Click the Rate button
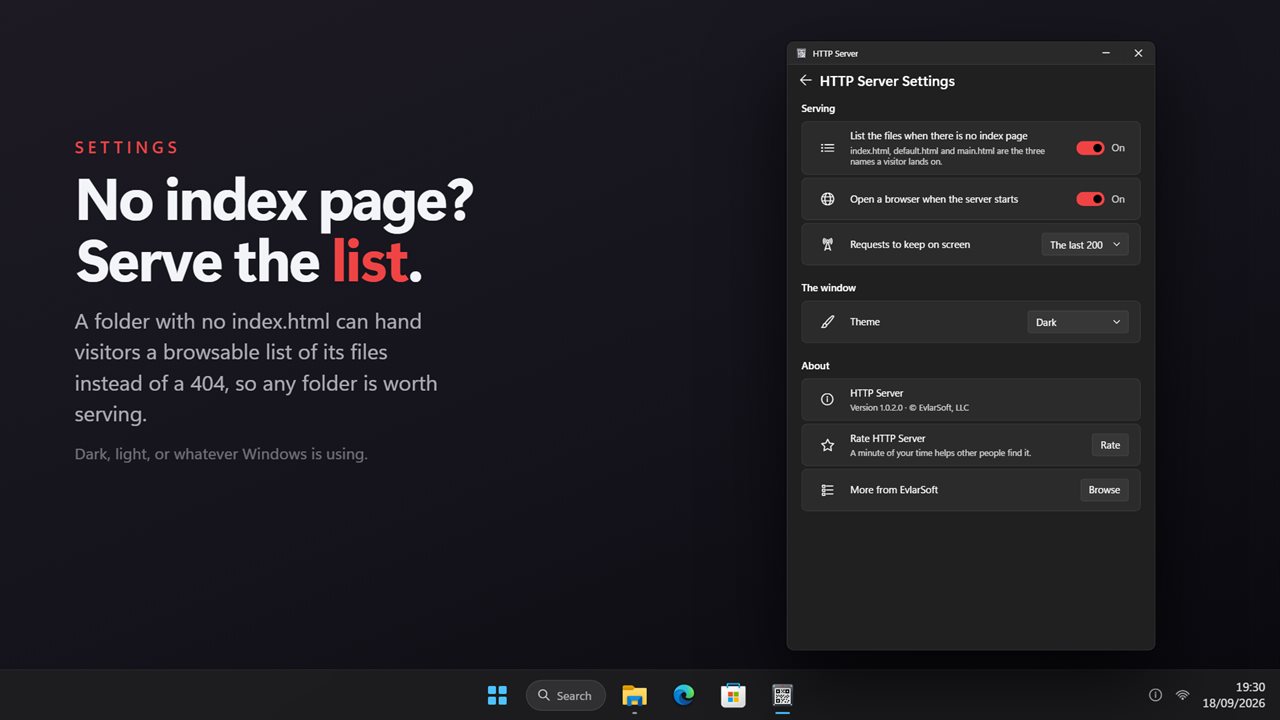This screenshot has width=1280, height=720. [1110, 445]
